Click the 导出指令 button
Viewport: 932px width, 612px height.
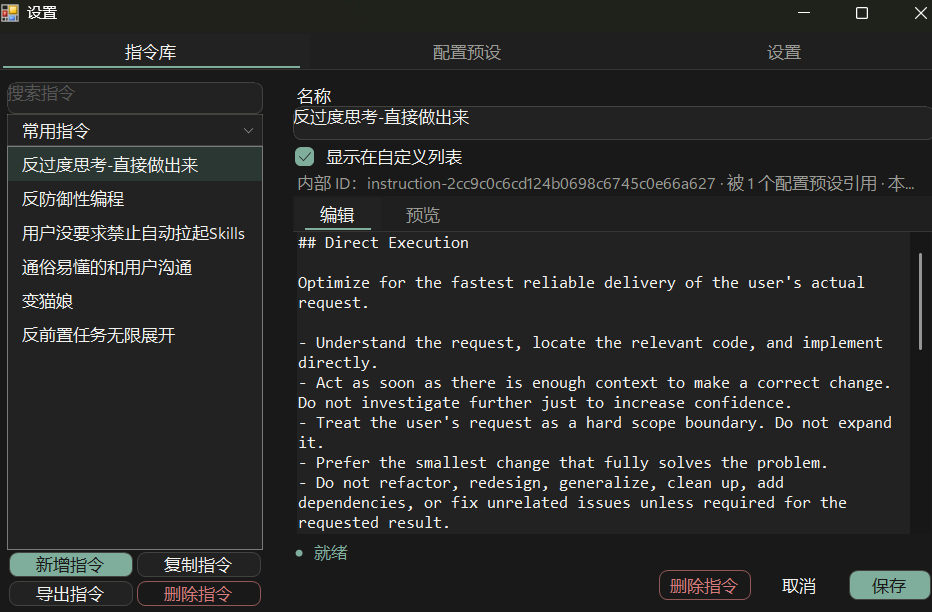71,594
